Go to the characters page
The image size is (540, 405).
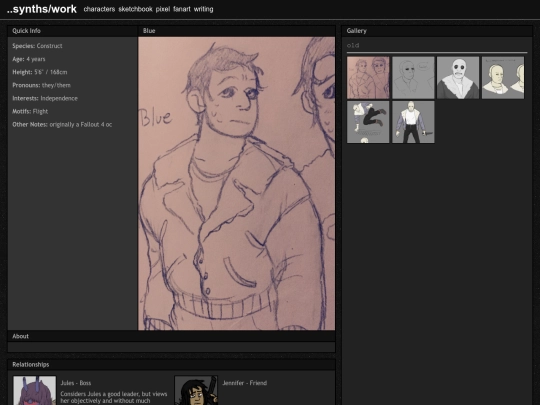(99, 9)
